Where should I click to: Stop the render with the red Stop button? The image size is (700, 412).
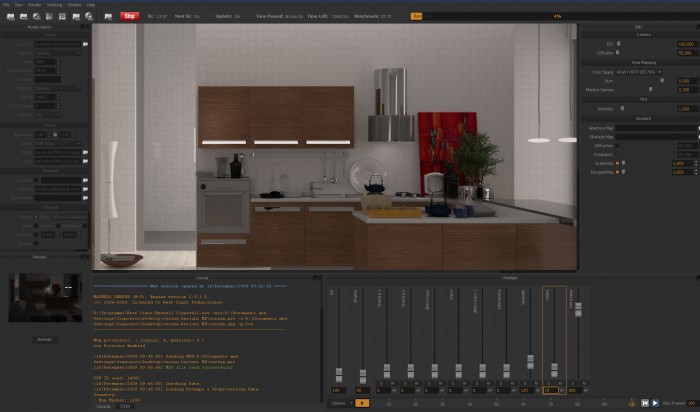pos(129,16)
